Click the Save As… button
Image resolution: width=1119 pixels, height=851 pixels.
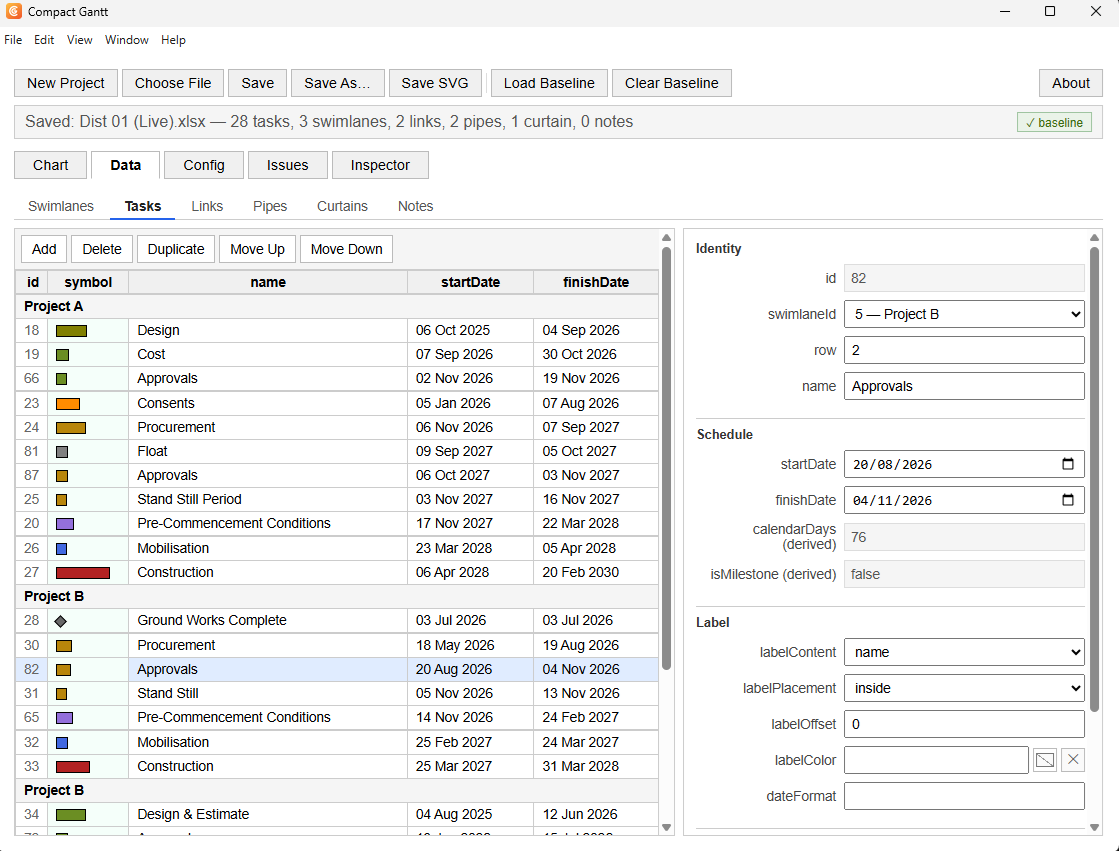338,83
